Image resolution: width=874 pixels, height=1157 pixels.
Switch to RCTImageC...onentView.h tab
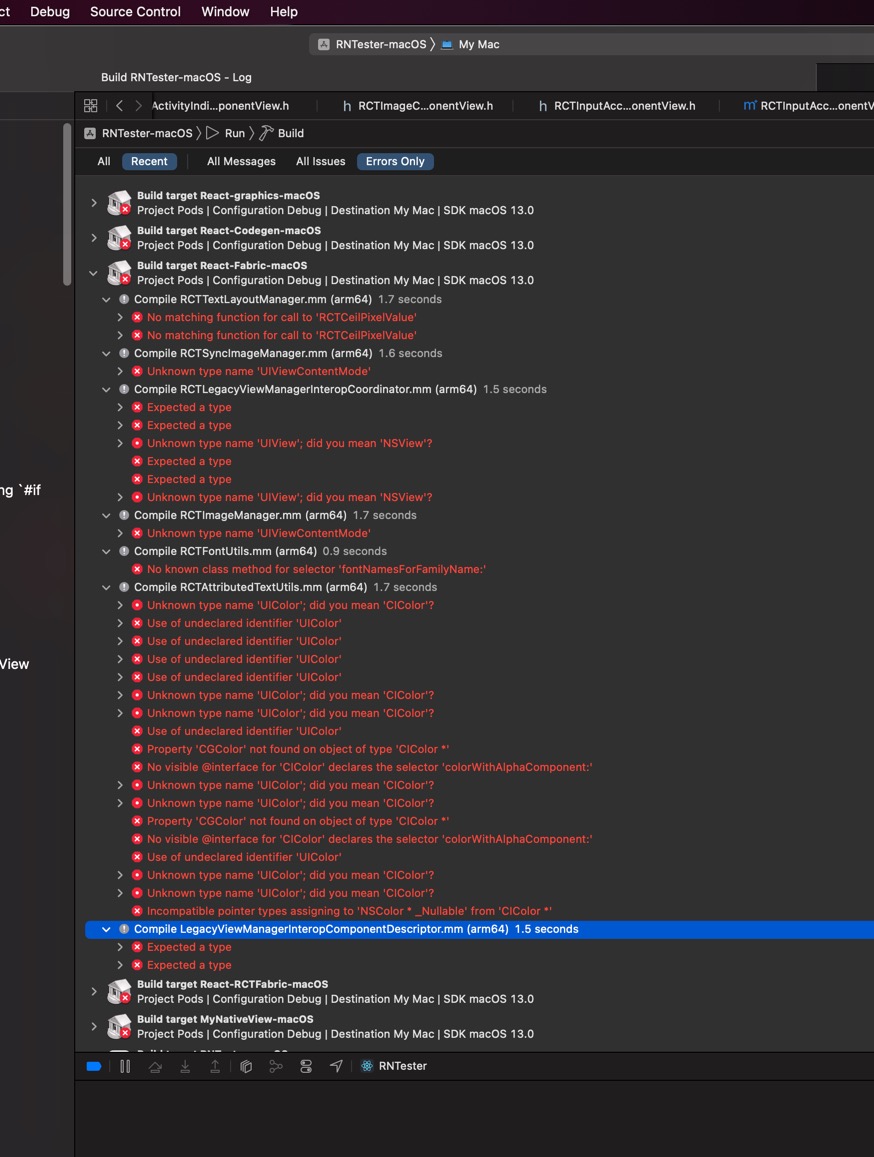(418, 106)
